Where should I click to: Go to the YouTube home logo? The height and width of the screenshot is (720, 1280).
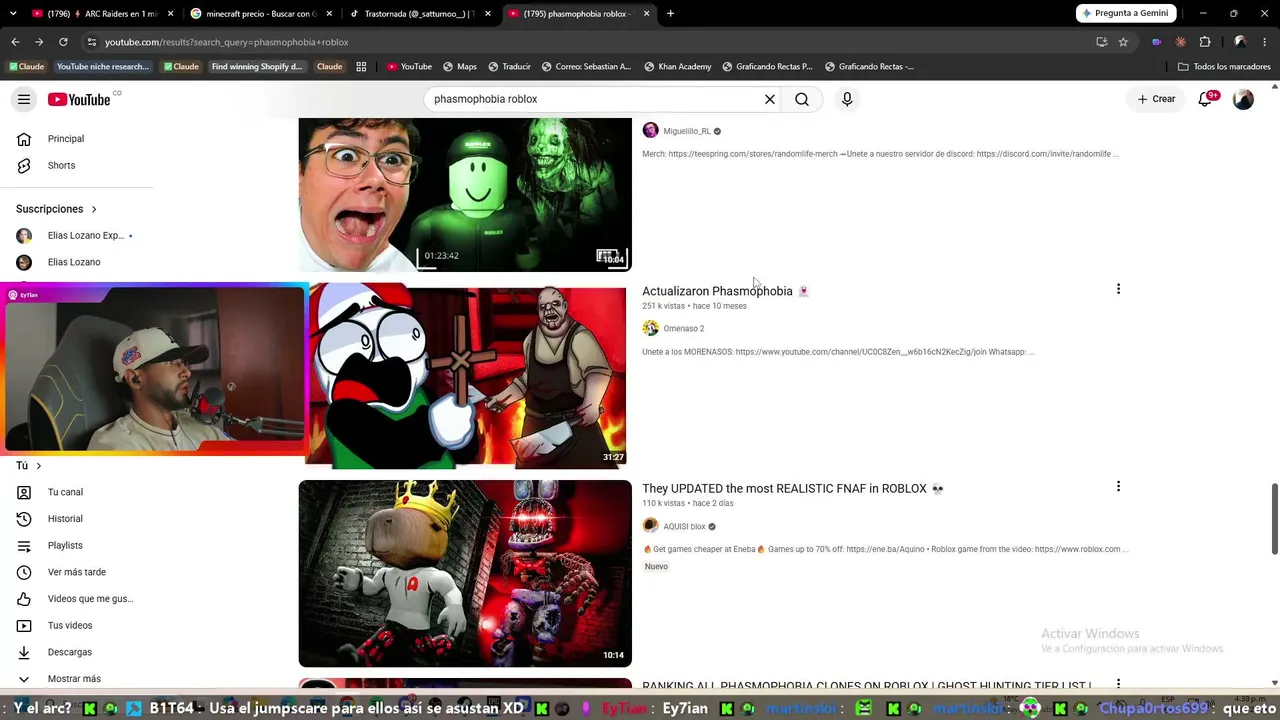[x=80, y=99]
